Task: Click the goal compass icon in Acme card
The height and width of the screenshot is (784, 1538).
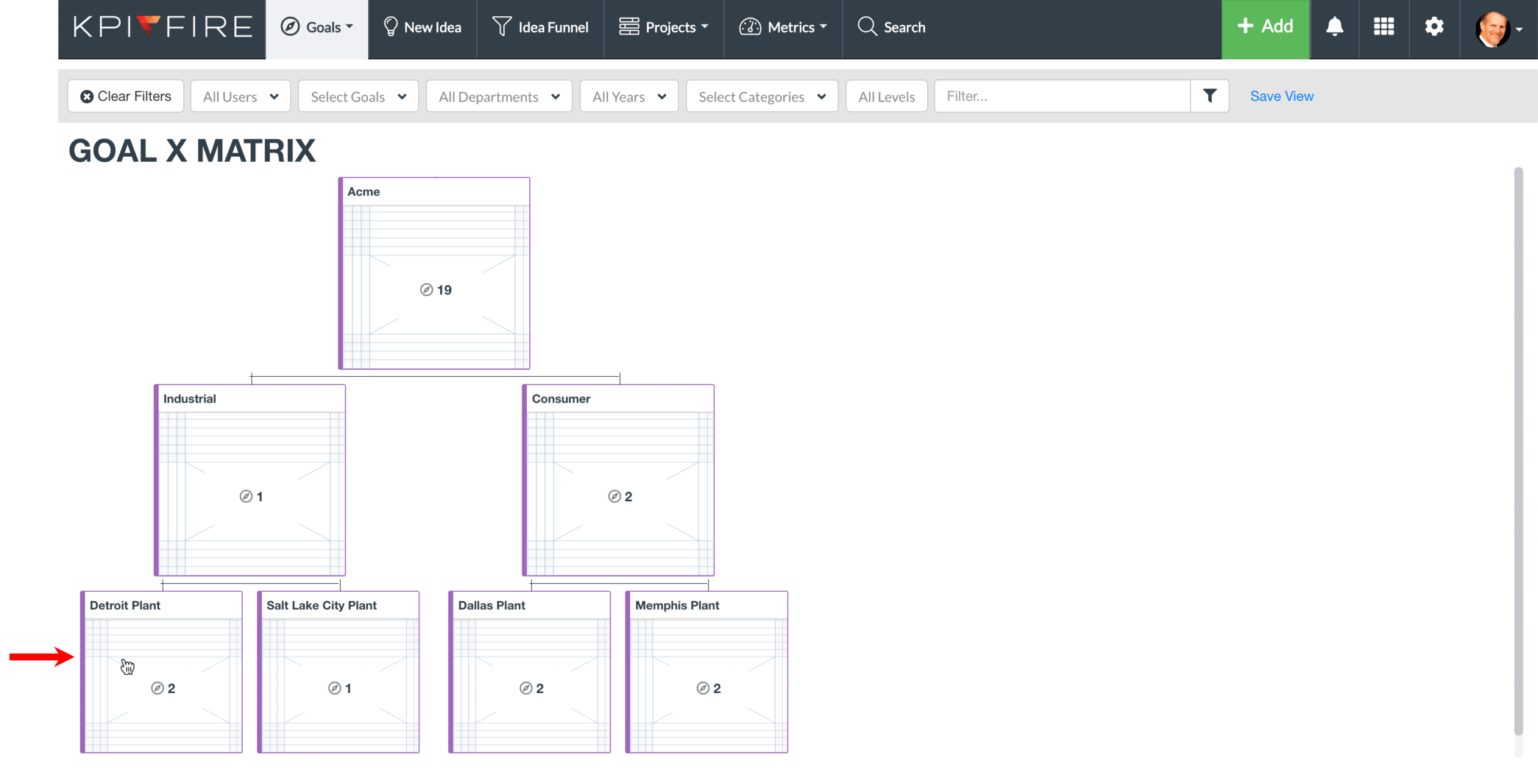Action: point(426,290)
